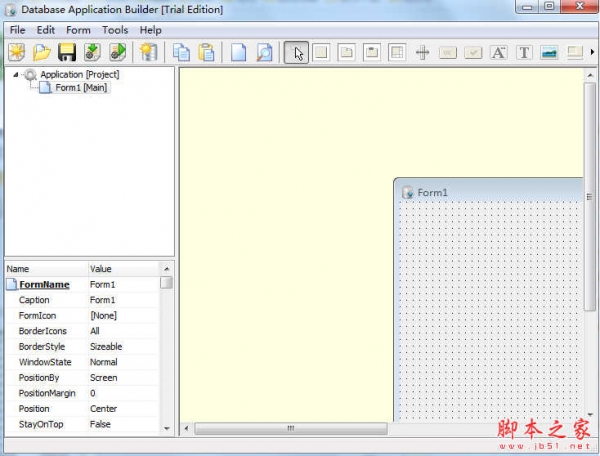Select the checkmark button component tool
The image size is (600, 456).
[x=473, y=52]
